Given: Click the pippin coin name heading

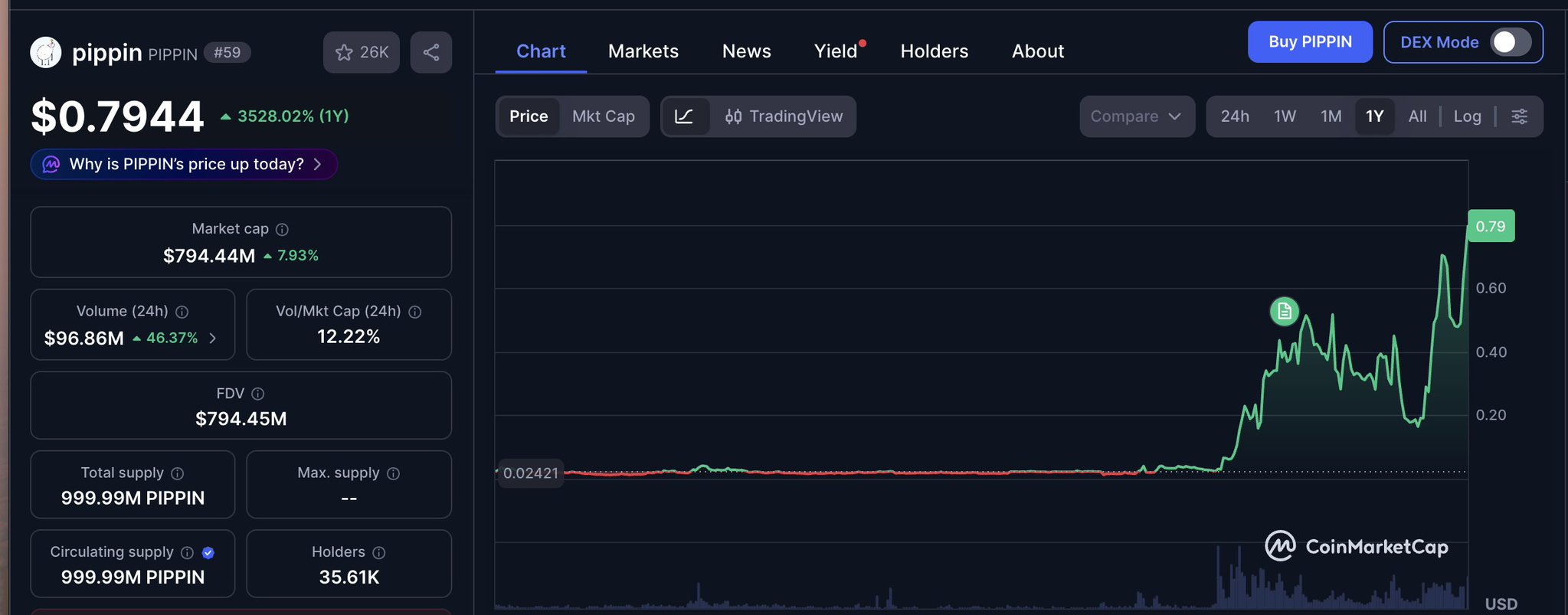Looking at the screenshot, I should coord(107,53).
